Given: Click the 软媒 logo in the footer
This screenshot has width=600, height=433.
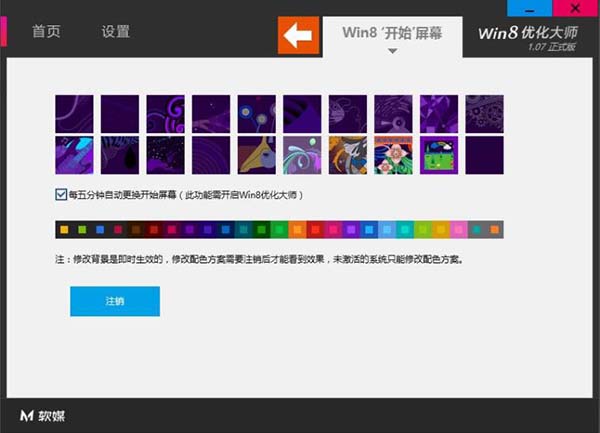Looking at the screenshot, I should coord(42,416).
